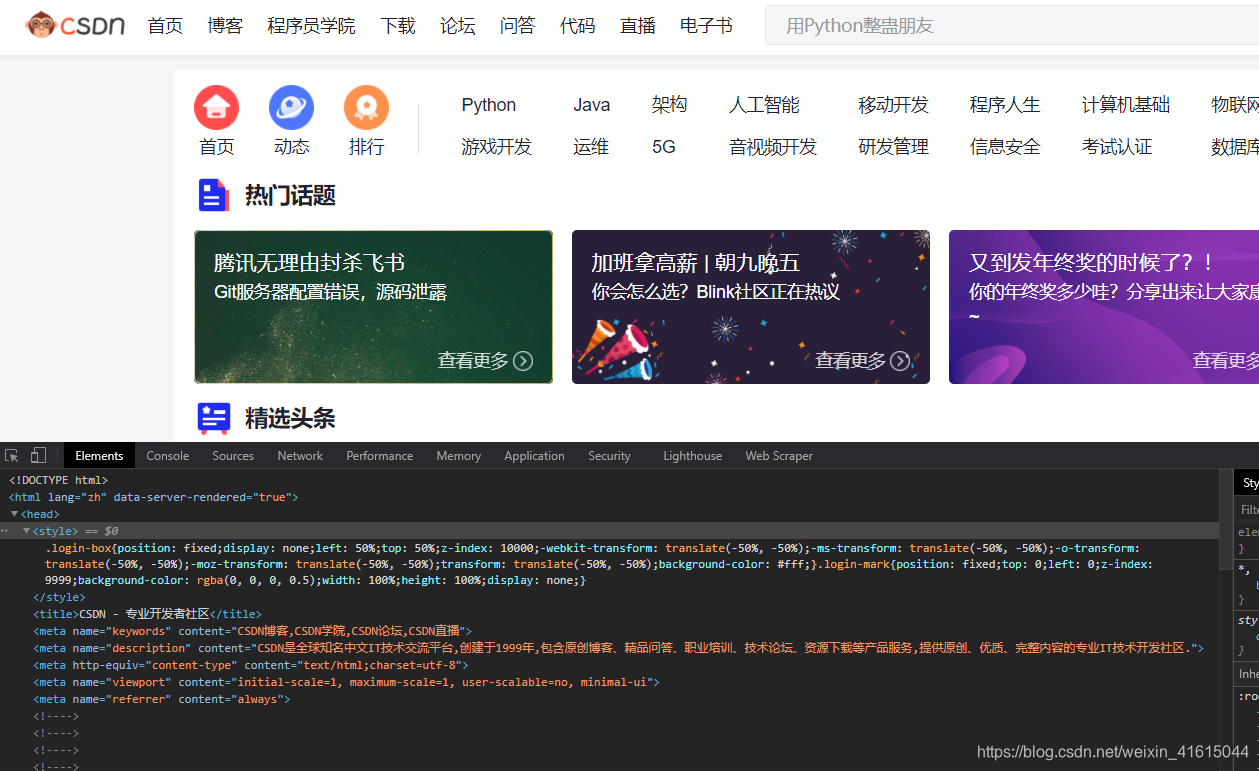Image resolution: width=1259 pixels, height=771 pixels.
Task: Select the 研发管理 category link
Action: (893, 147)
